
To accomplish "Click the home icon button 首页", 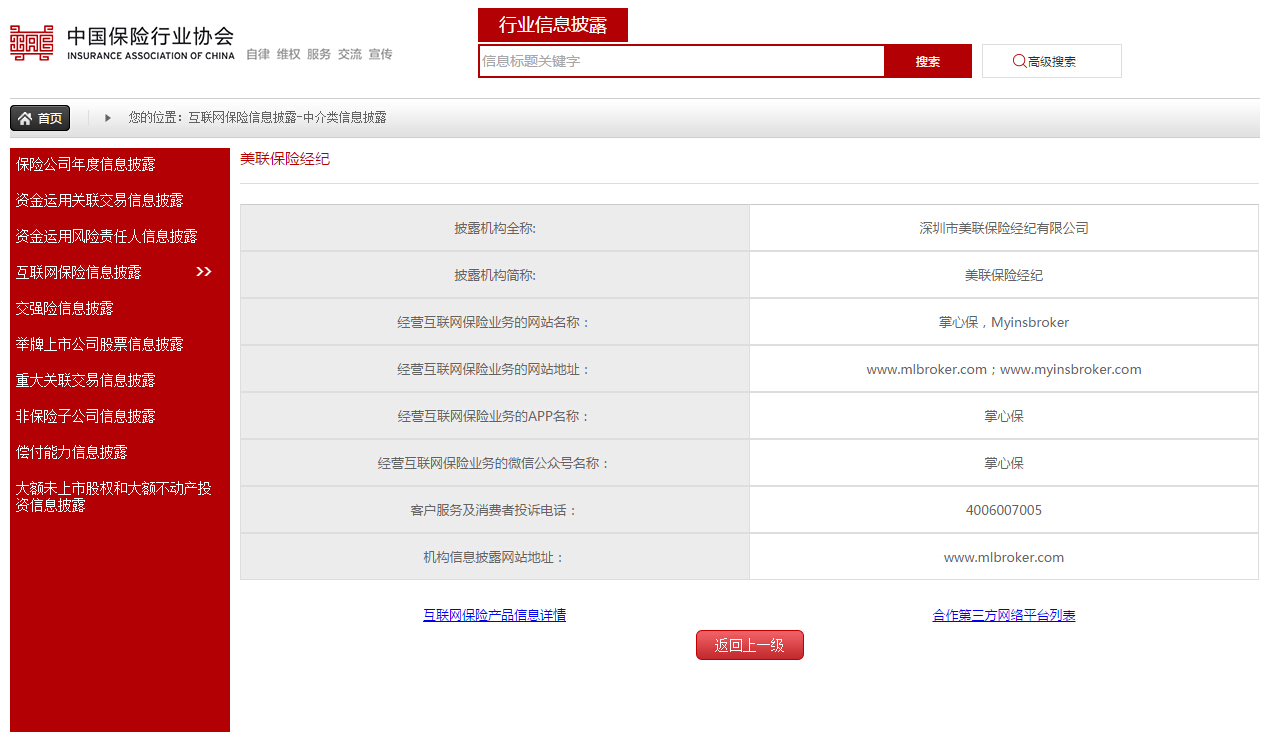I will tap(40, 118).
